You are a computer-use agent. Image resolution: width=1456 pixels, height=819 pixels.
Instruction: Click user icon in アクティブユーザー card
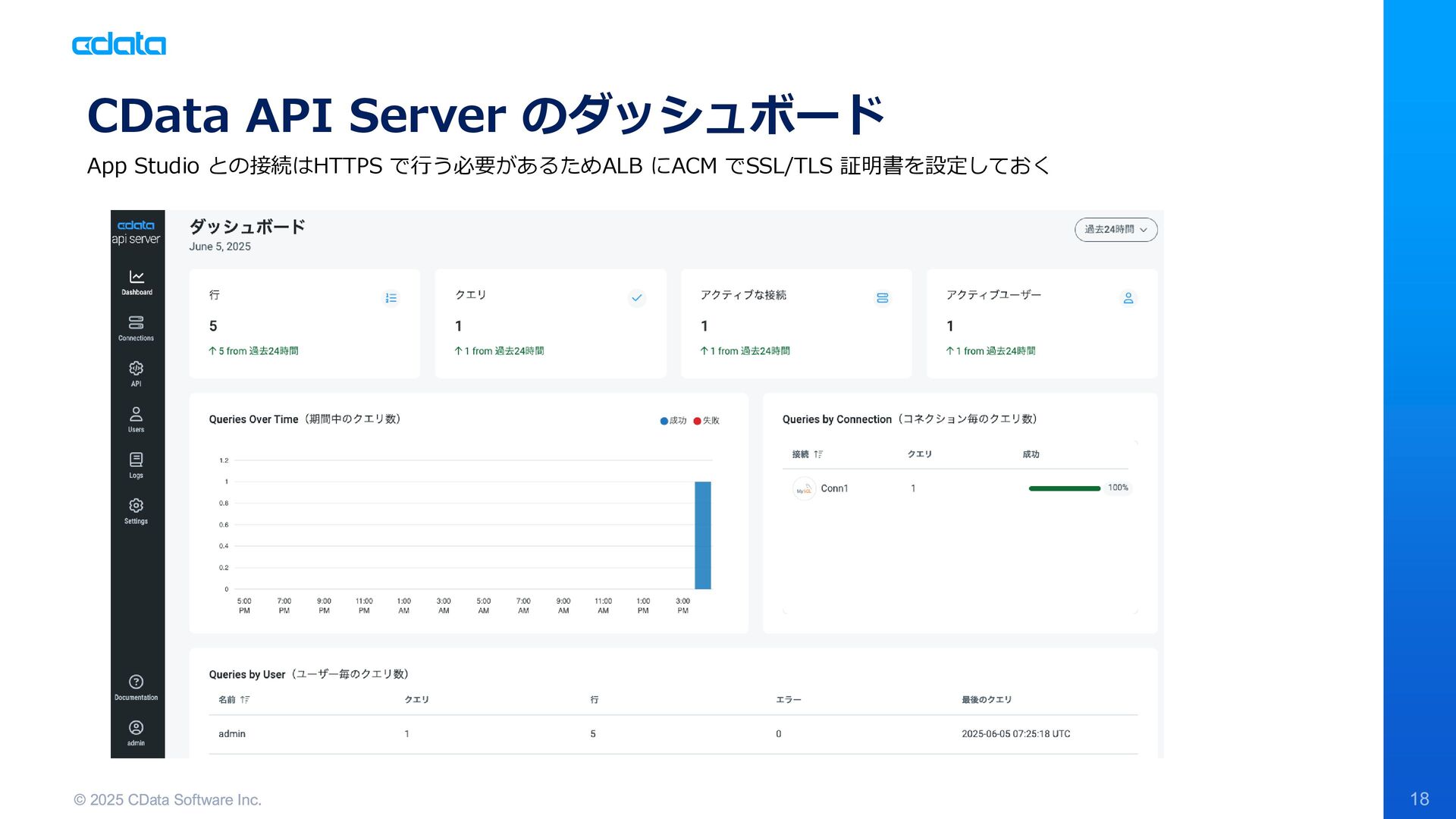[1128, 298]
